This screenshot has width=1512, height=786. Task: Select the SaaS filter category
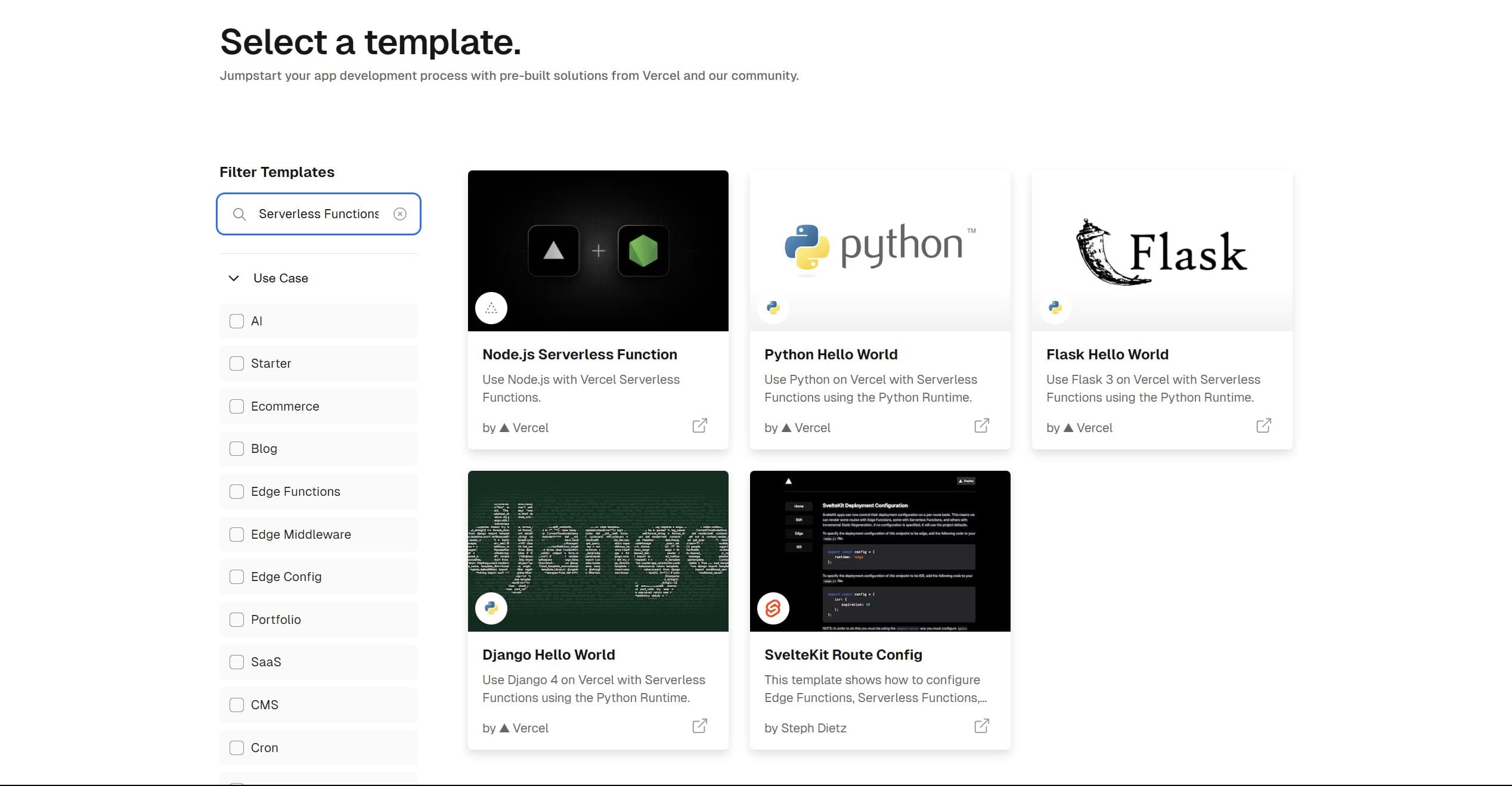coord(236,661)
